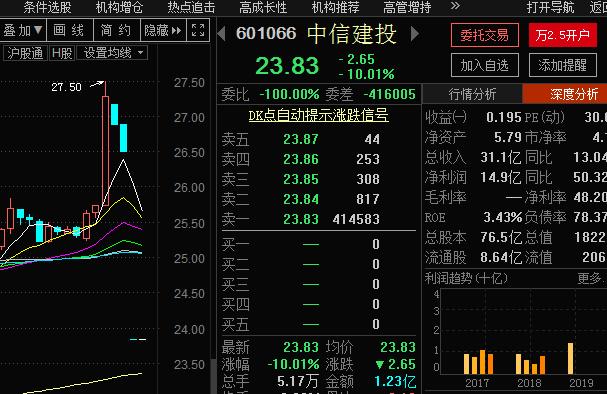Click the 卖五 price 23.87
This screenshot has height=394, width=607.
coord(301,139)
